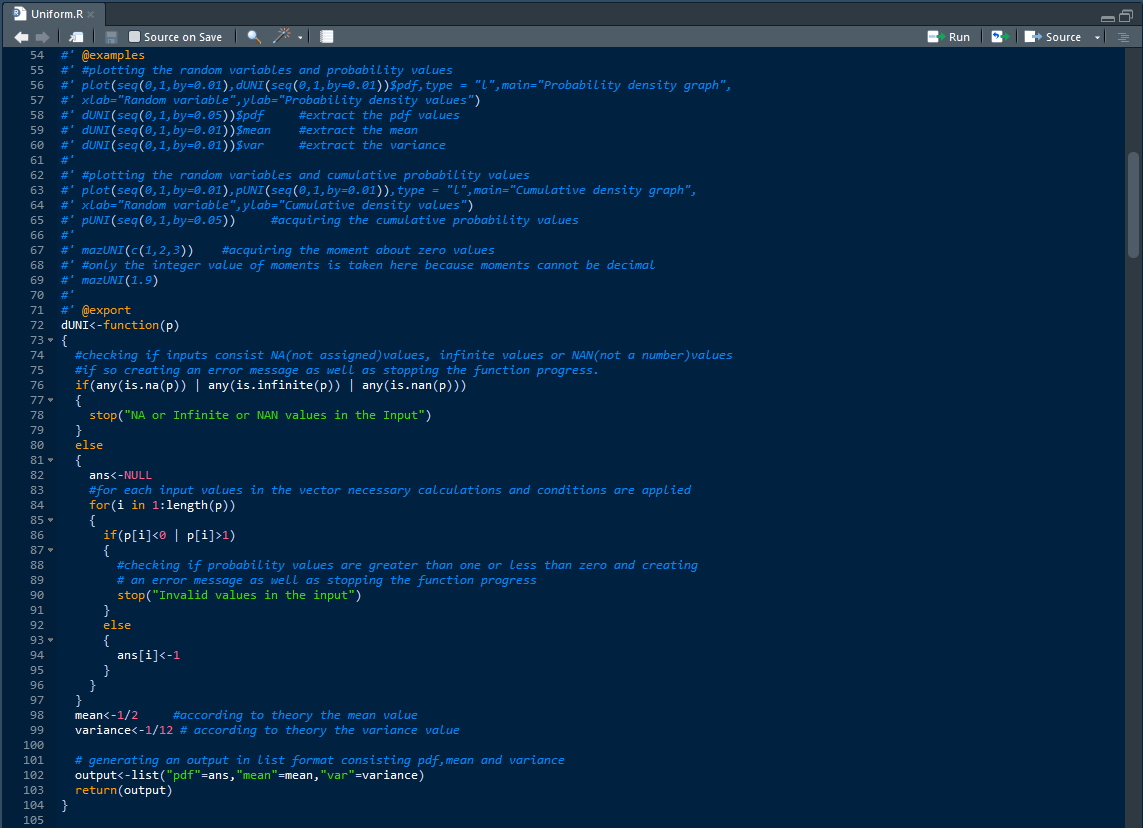Screen dimensions: 1143x828
Task: Place cursor on the '@export' tag
Action: click(106, 310)
